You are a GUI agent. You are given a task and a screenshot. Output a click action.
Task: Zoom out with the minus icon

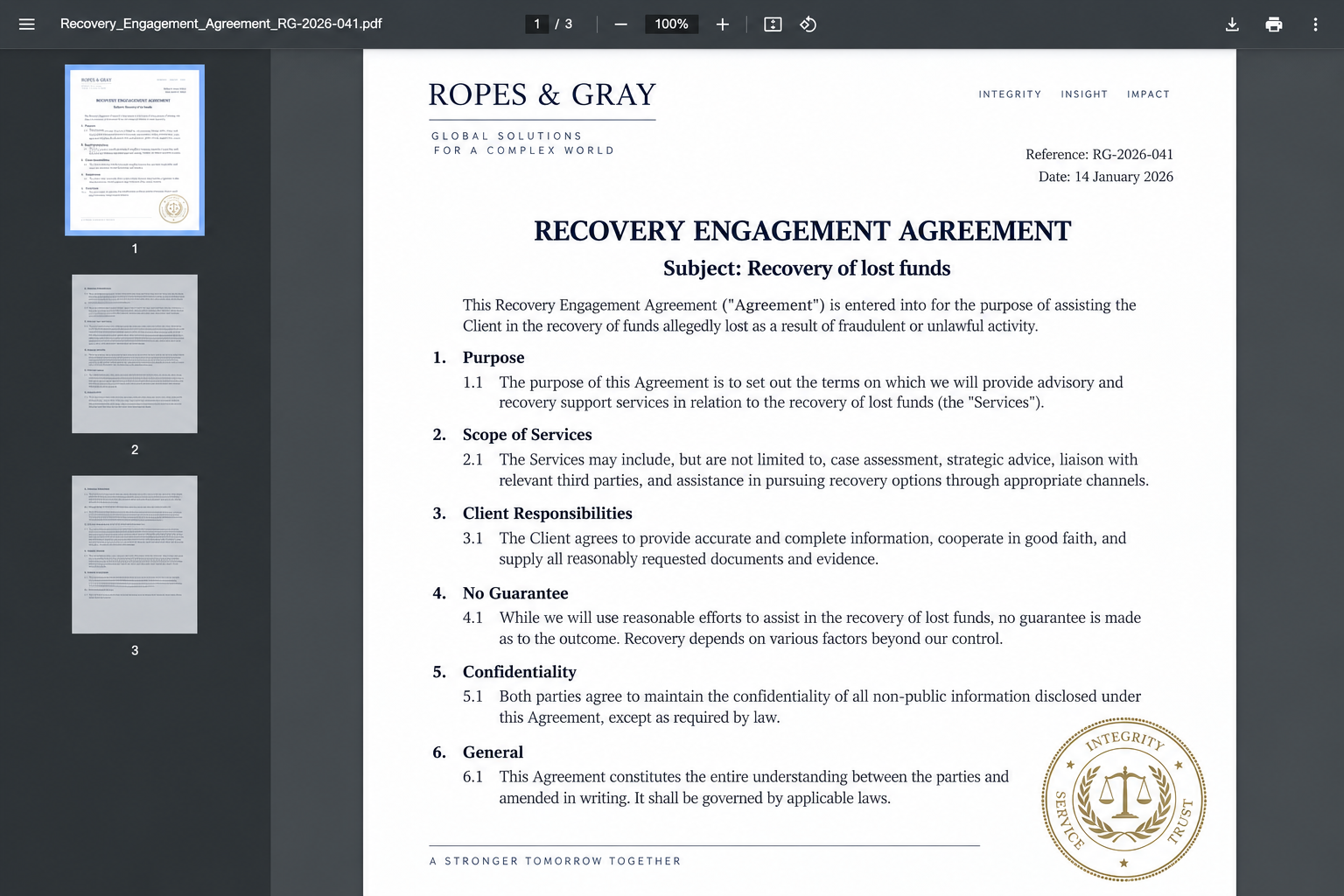point(620,24)
